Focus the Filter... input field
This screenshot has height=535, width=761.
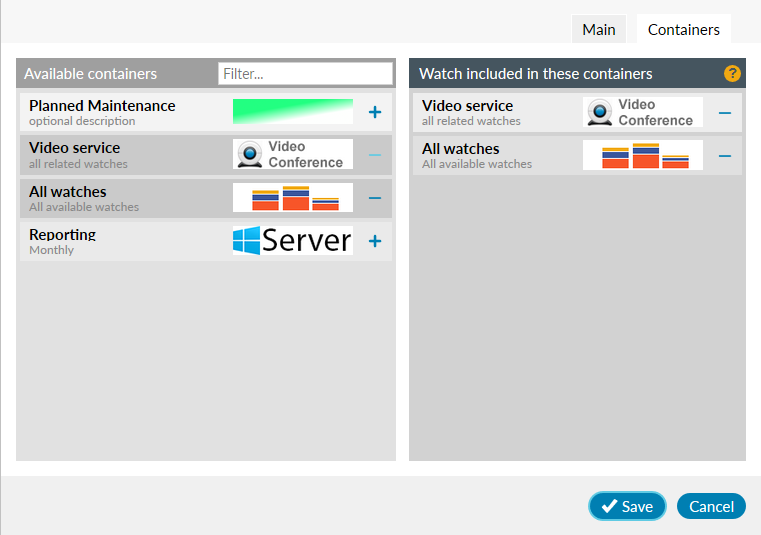pos(305,74)
